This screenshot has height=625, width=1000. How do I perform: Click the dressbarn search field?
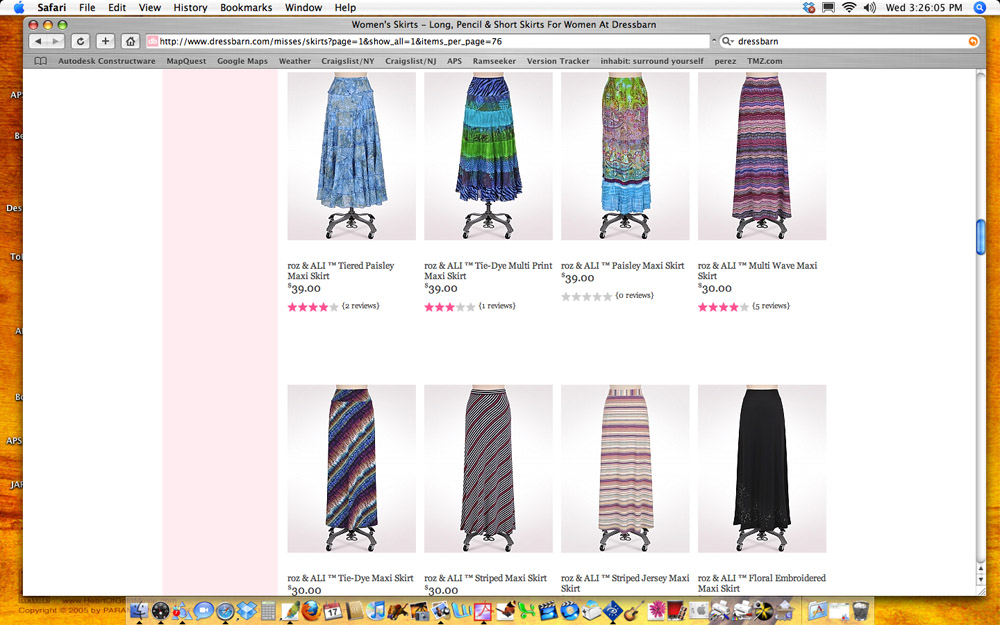pyautogui.click(x=851, y=41)
